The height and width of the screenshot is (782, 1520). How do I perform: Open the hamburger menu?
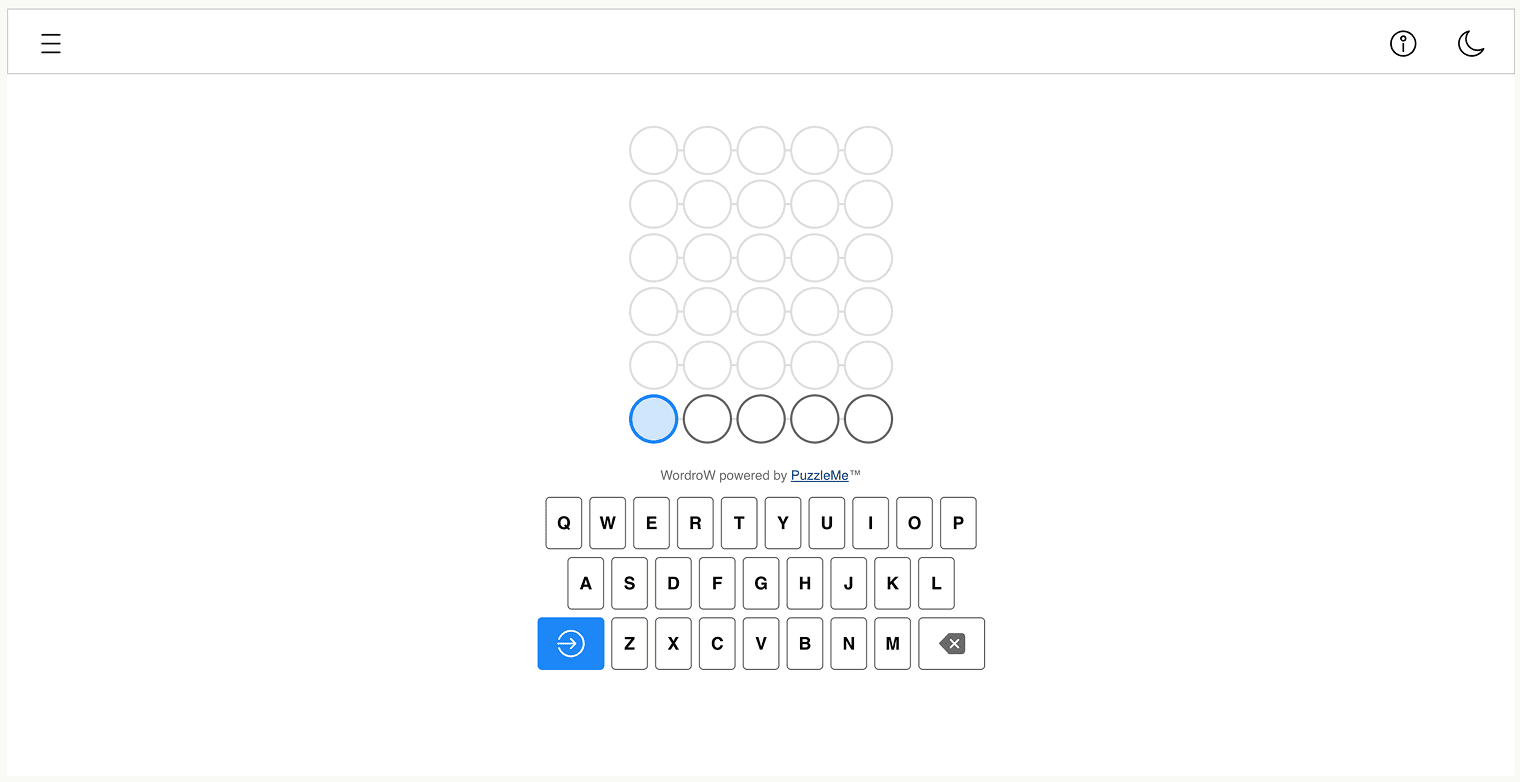click(x=50, y=44)
